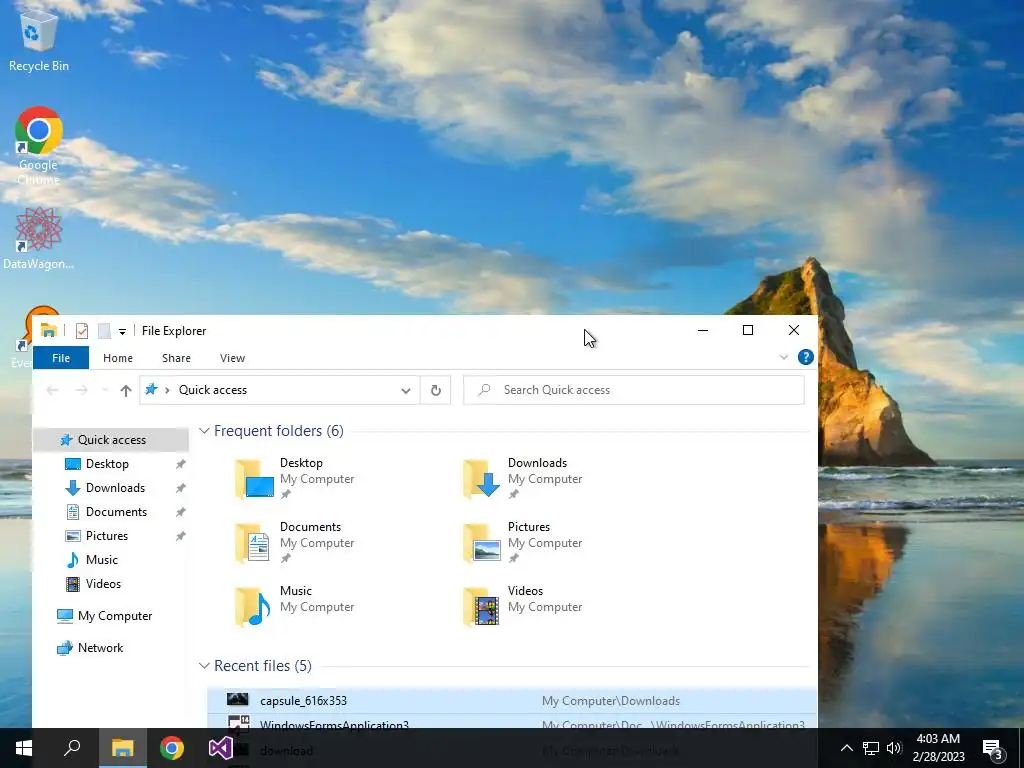Open File Explorer help icon
This screenshot has width=1024, height=768.
806,357
